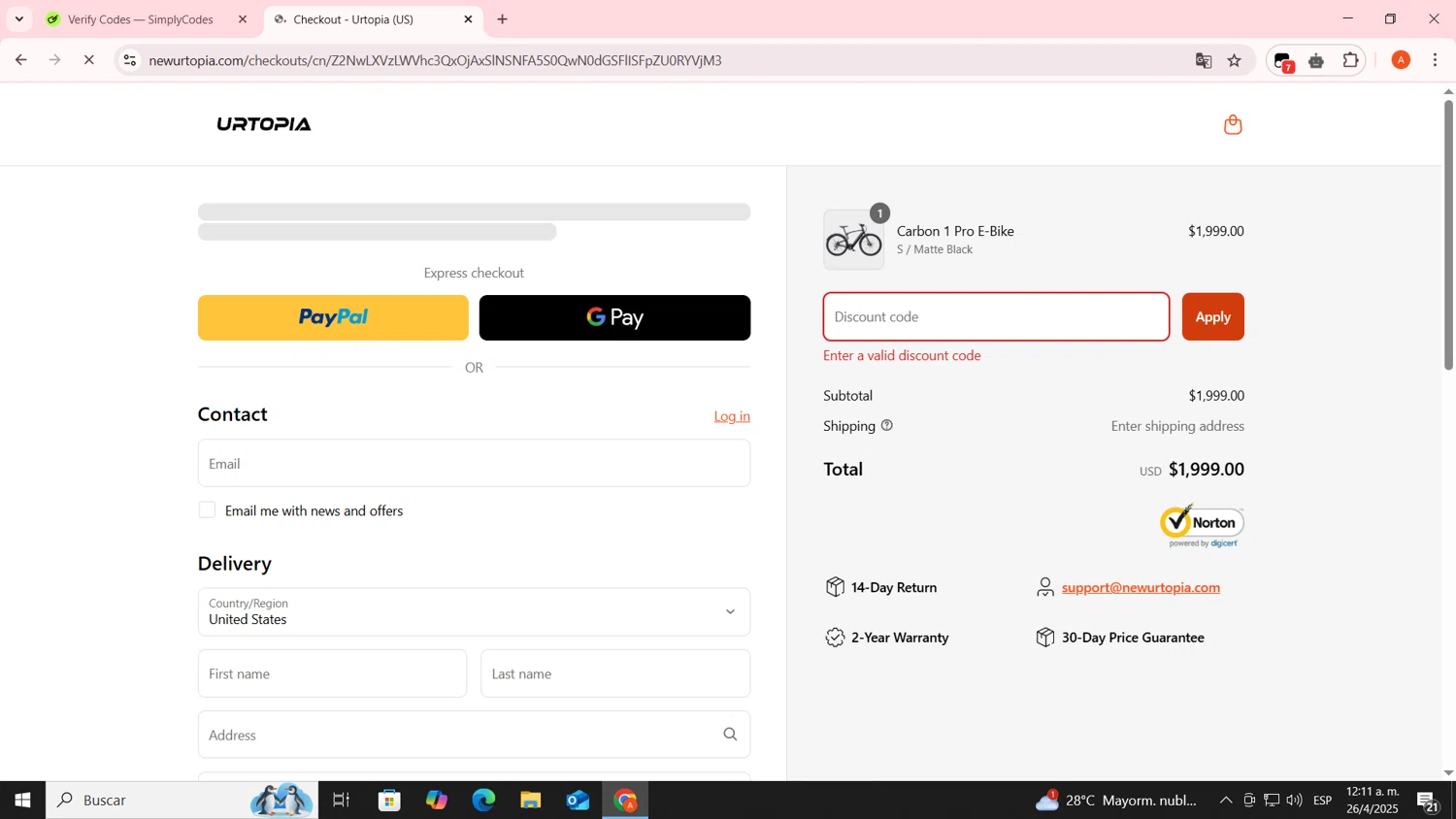Open the tab search dropdown arrow
The image size is (1456, 819).
coord(18,19)
